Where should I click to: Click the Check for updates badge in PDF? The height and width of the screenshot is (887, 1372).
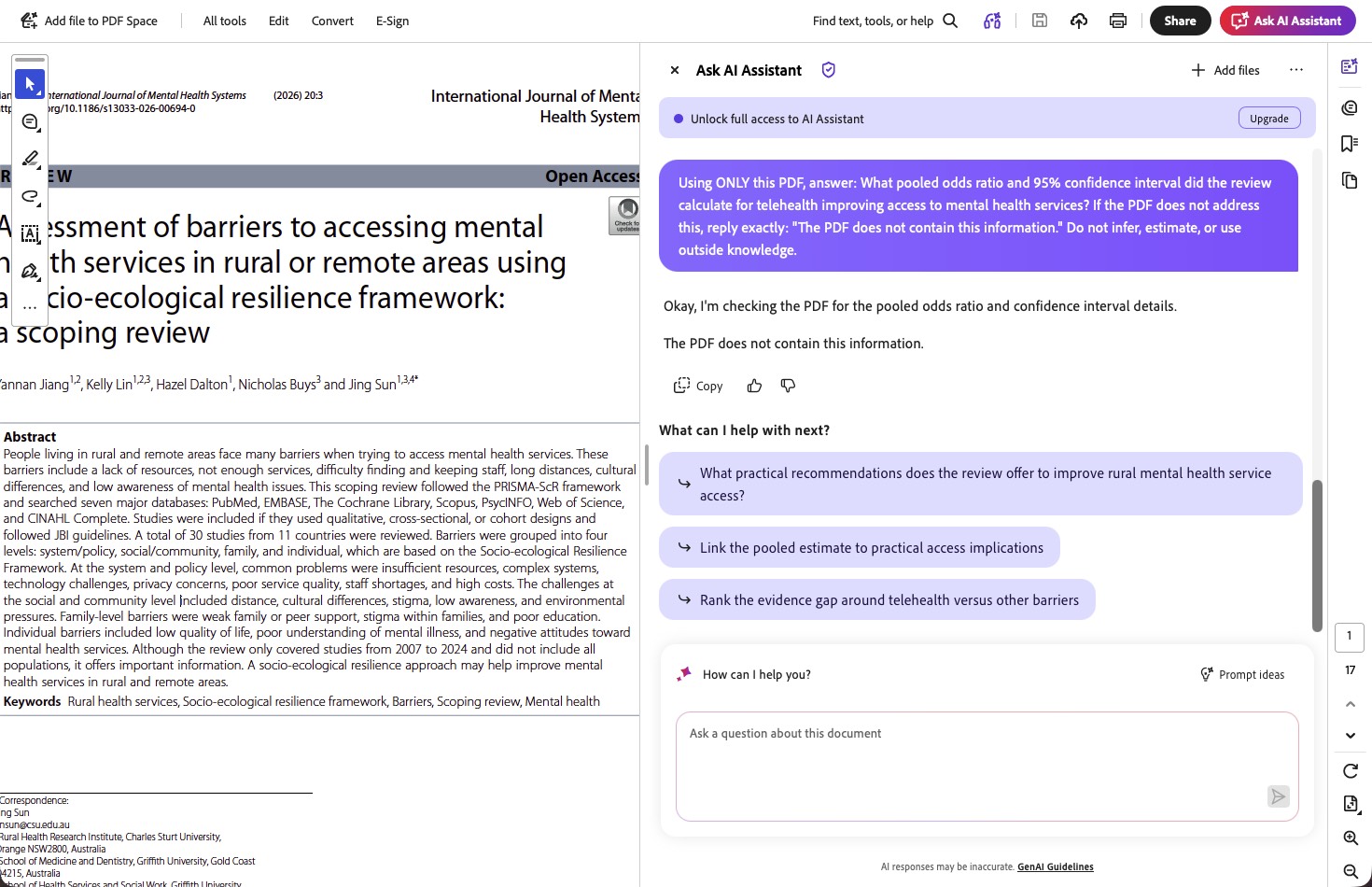[x=625, y=216]
